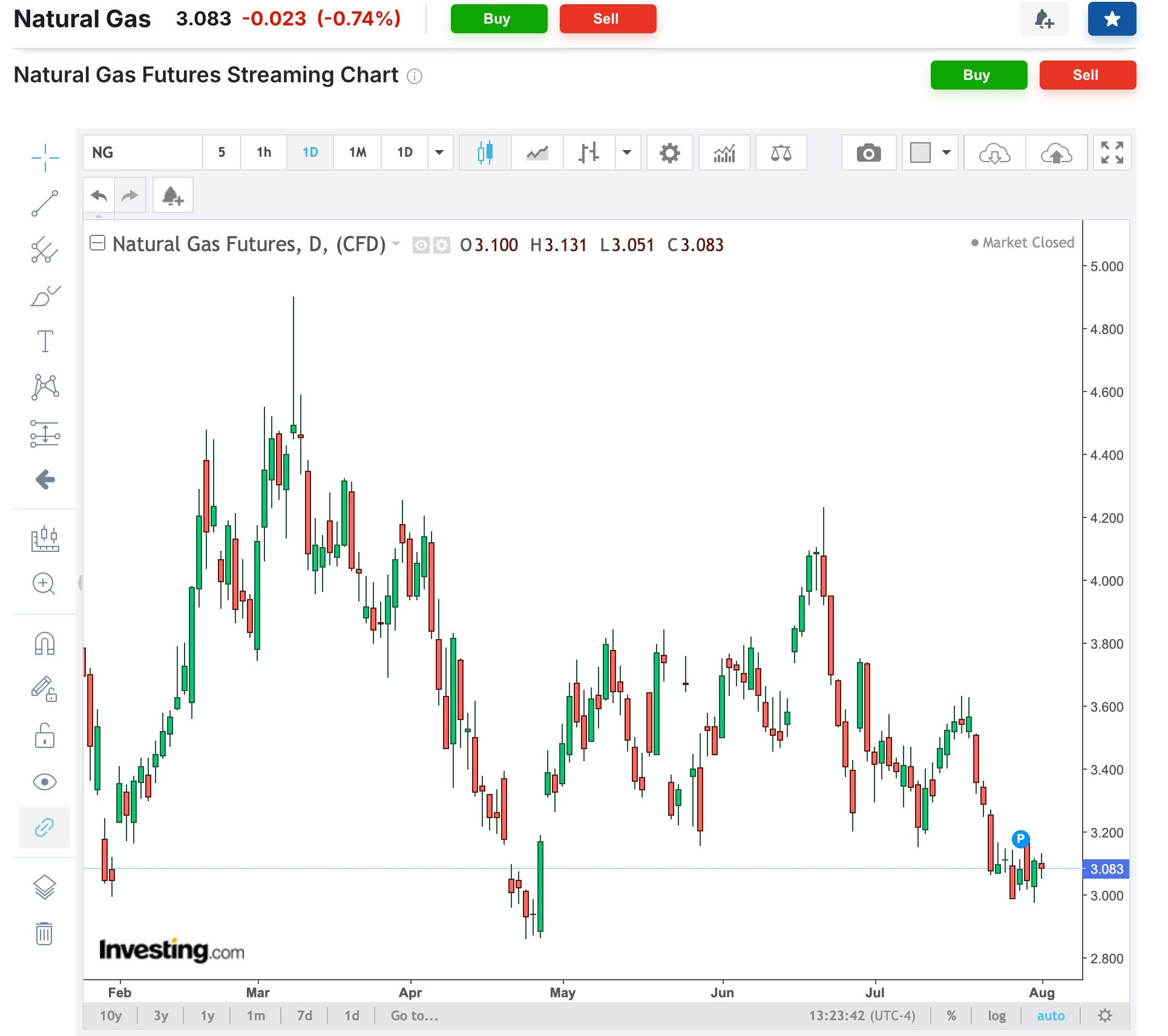The image size is (1168, 1036).
Task: Enable magnet mode tool
Action: click(45, 643)
